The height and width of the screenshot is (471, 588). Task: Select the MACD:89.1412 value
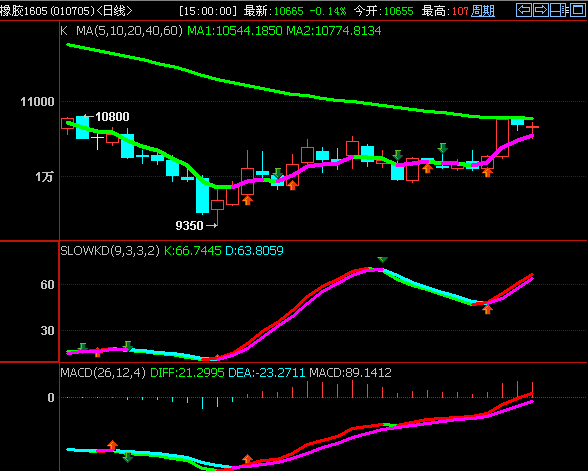[x=350, y=372]
